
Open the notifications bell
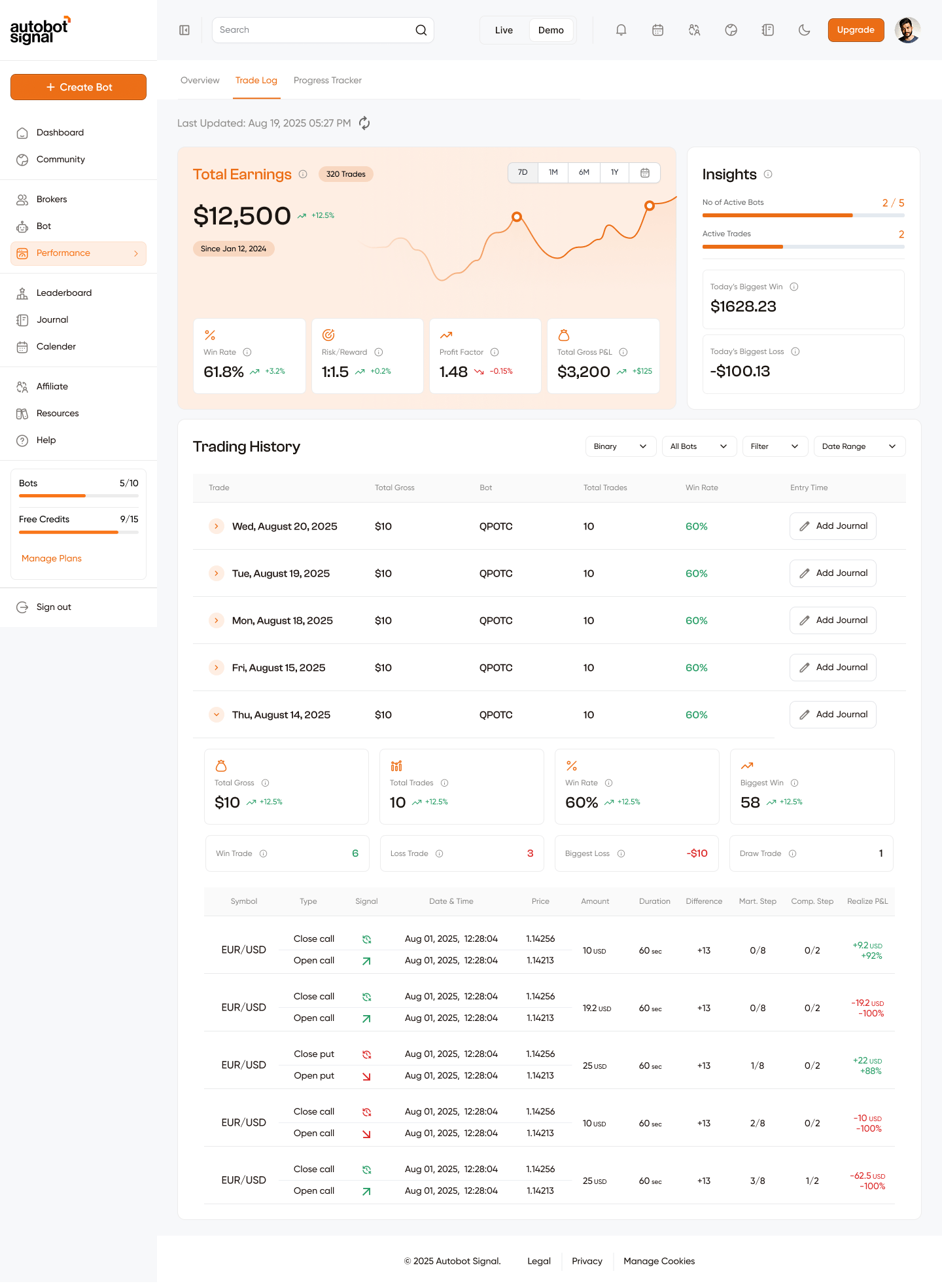click(621, 30)
